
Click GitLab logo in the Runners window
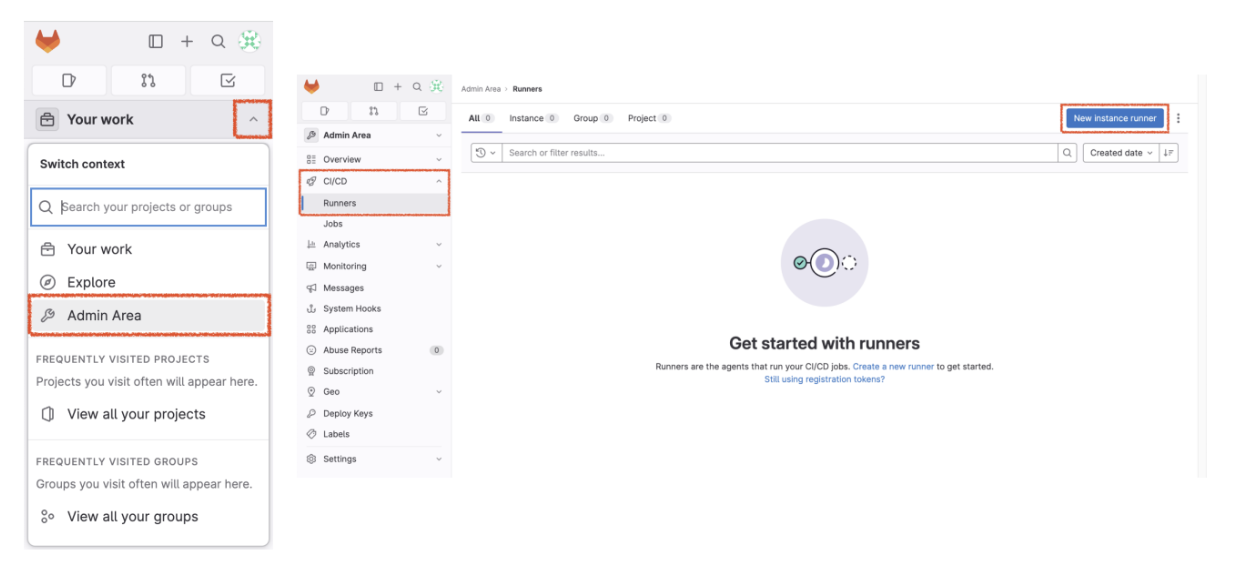(x=312, y=87)
